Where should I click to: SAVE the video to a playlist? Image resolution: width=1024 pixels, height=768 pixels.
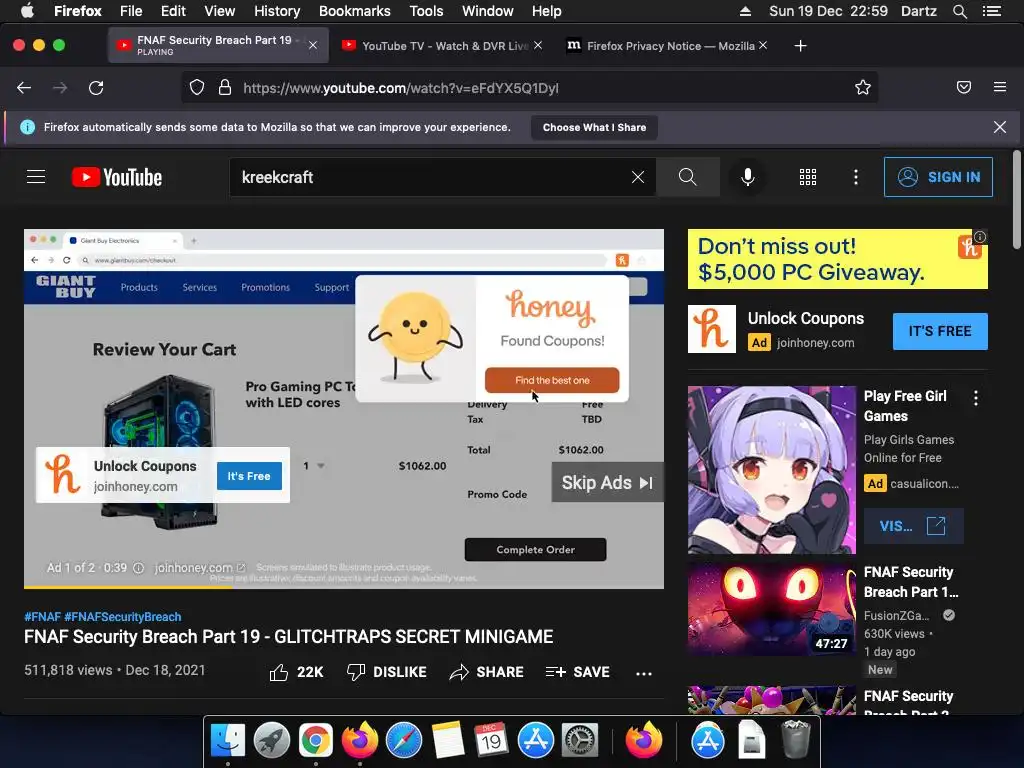pyautogui.click(x=577, y=672)
